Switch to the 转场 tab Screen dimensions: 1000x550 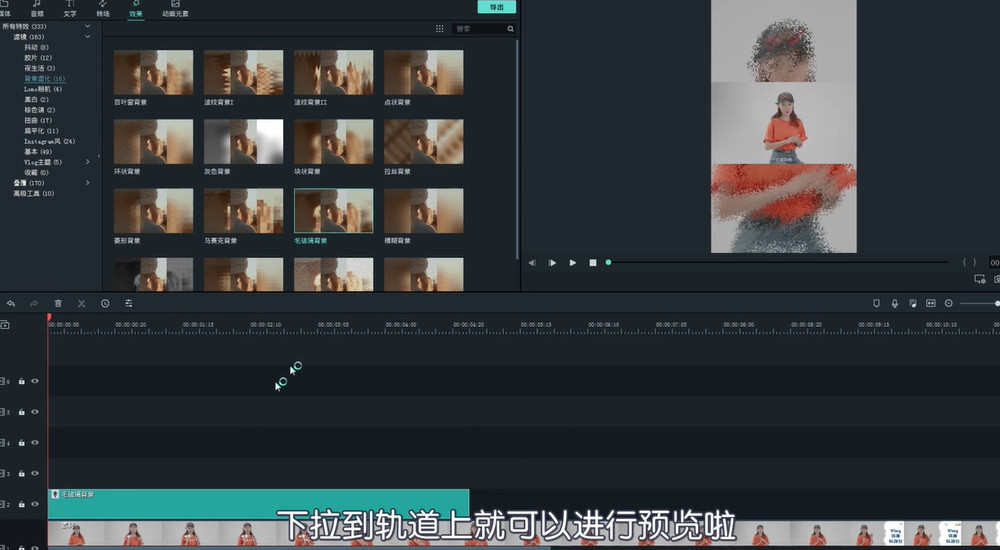103,10
